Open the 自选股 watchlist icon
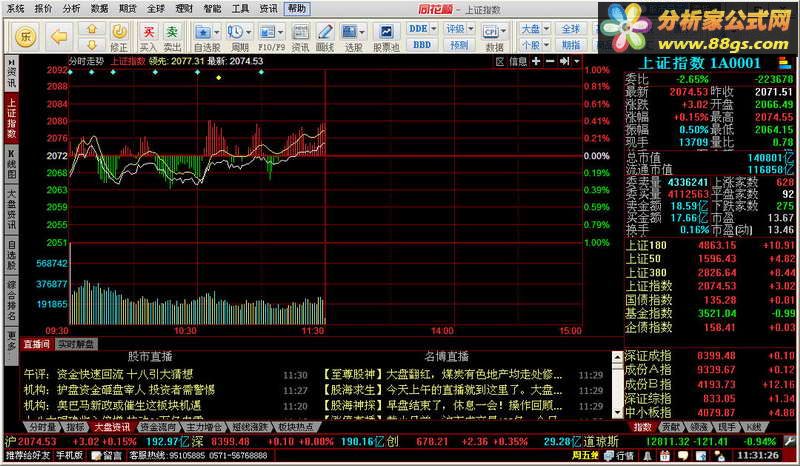This screenshot has width=800, height=466. click(204, 32)
